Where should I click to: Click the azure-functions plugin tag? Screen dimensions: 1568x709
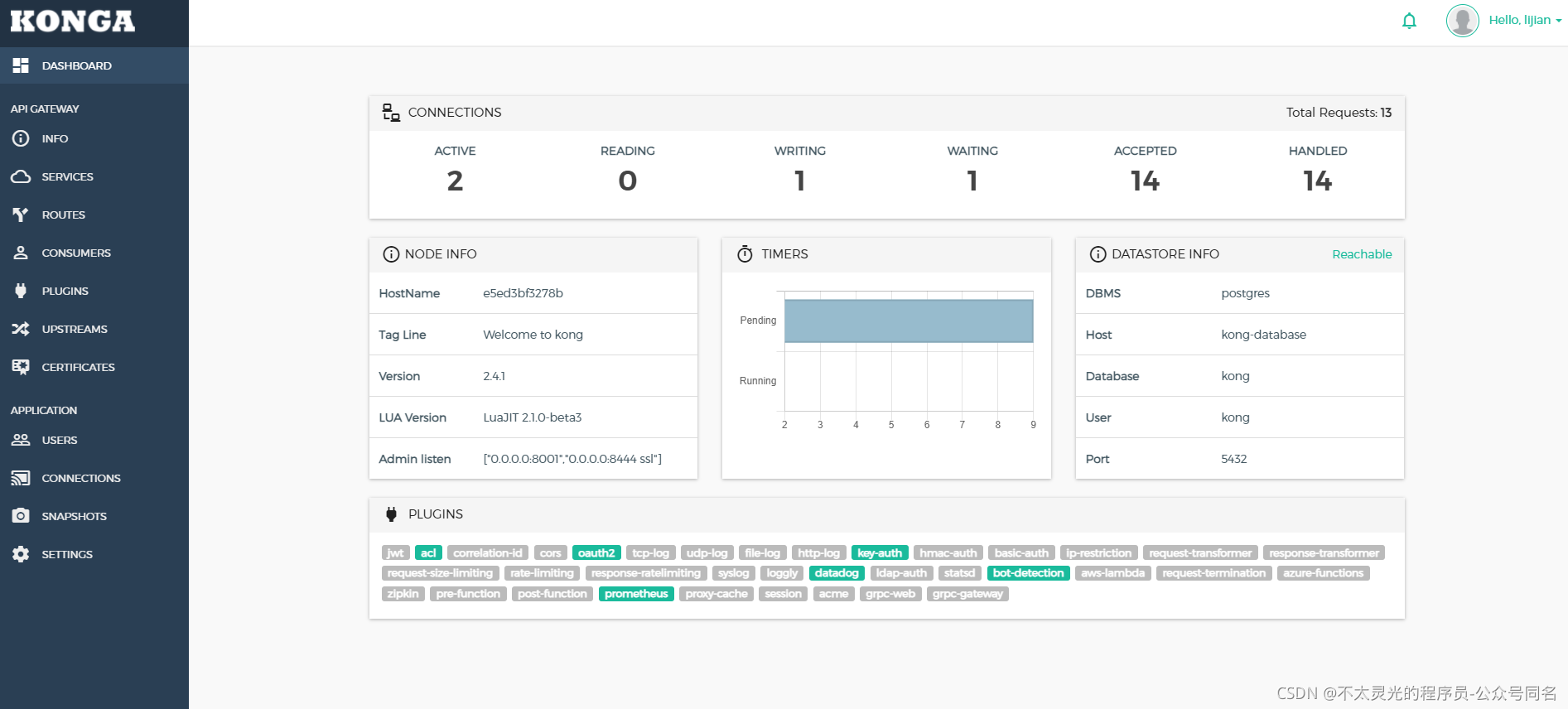1323,573
